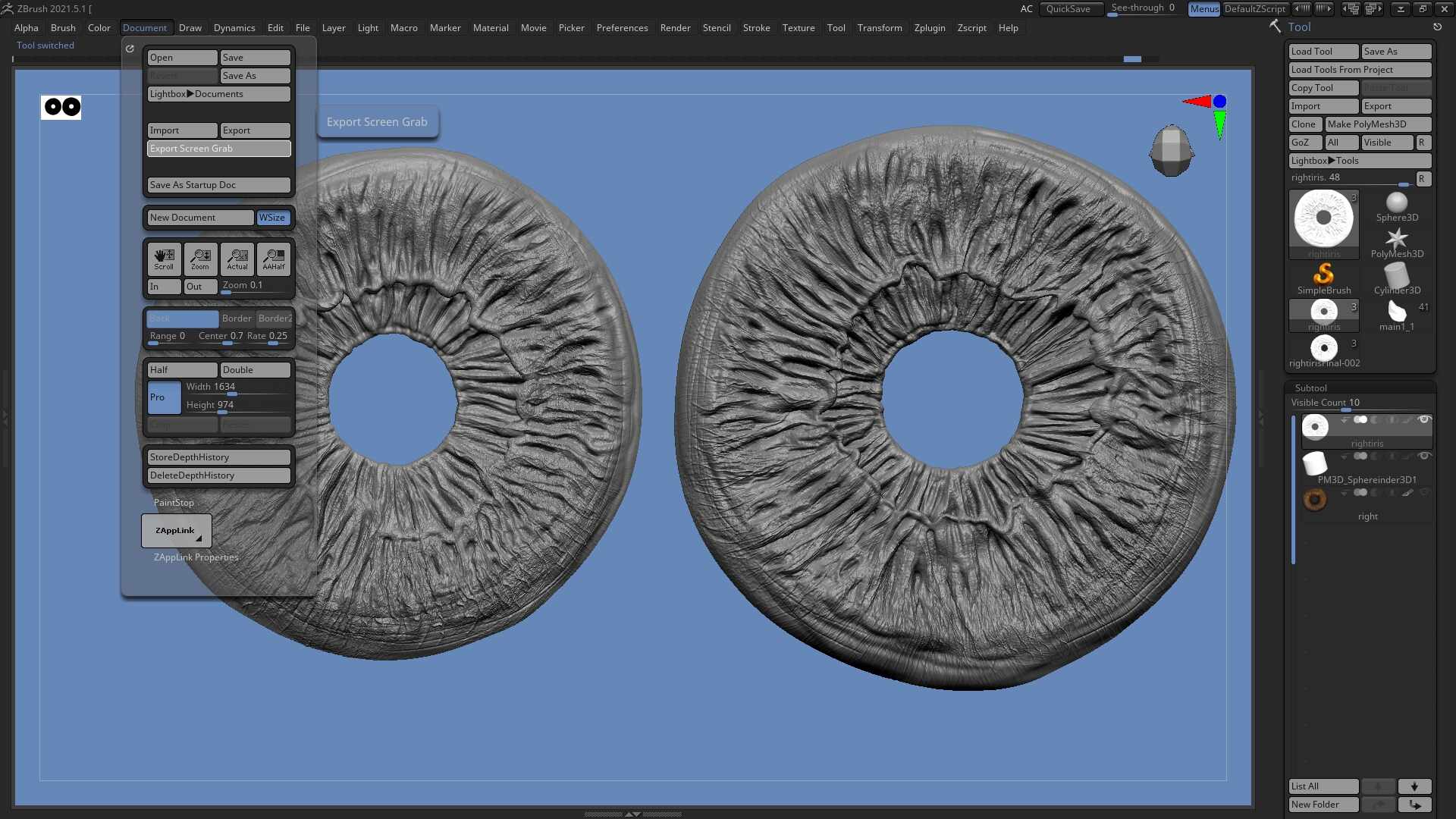Viewport: 1456px width, 819px height.
Task: Click the camera view head gizmo
Action: (1172, 150)
